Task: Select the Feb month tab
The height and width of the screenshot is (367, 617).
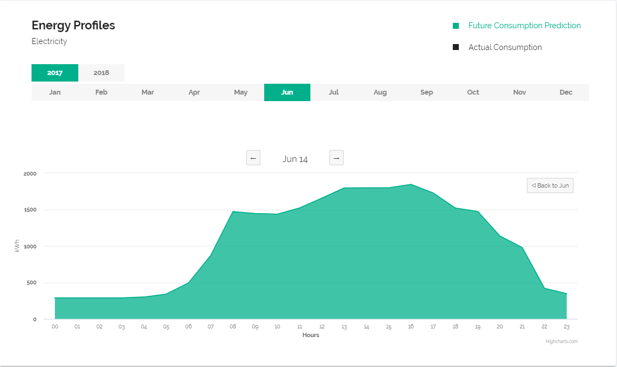Action: click(101, 92)
